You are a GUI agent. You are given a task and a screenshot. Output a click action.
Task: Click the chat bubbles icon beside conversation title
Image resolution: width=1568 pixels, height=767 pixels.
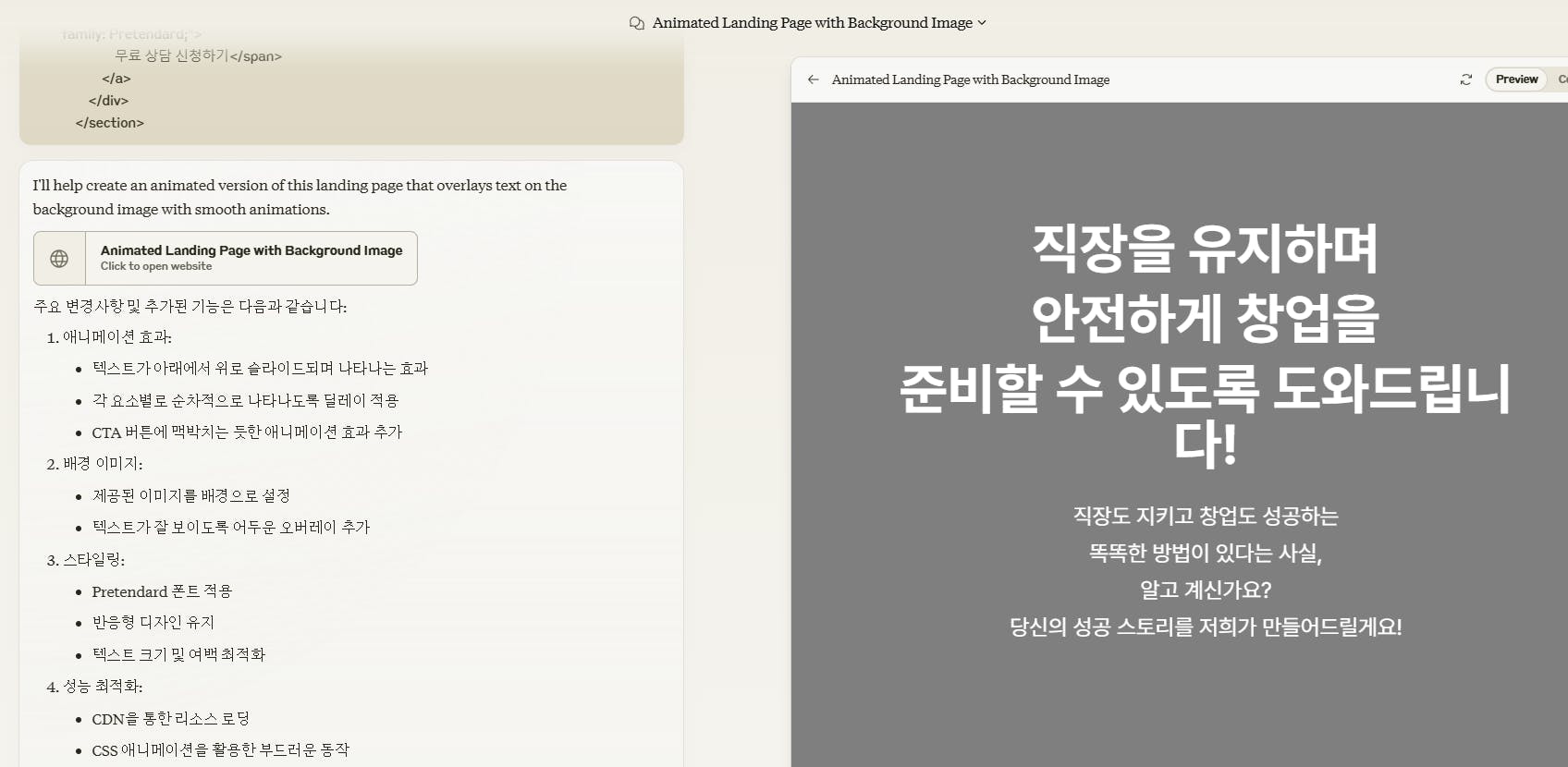pyautogui.click(x=636, y=23)
